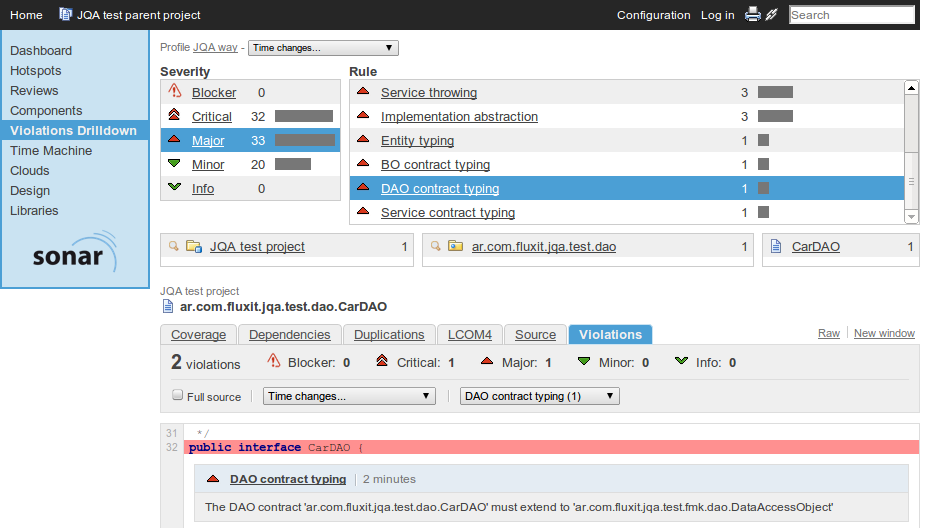925x528 pixels.
Task: Click the permalink icon beside the printer
Action: (772, 14)
